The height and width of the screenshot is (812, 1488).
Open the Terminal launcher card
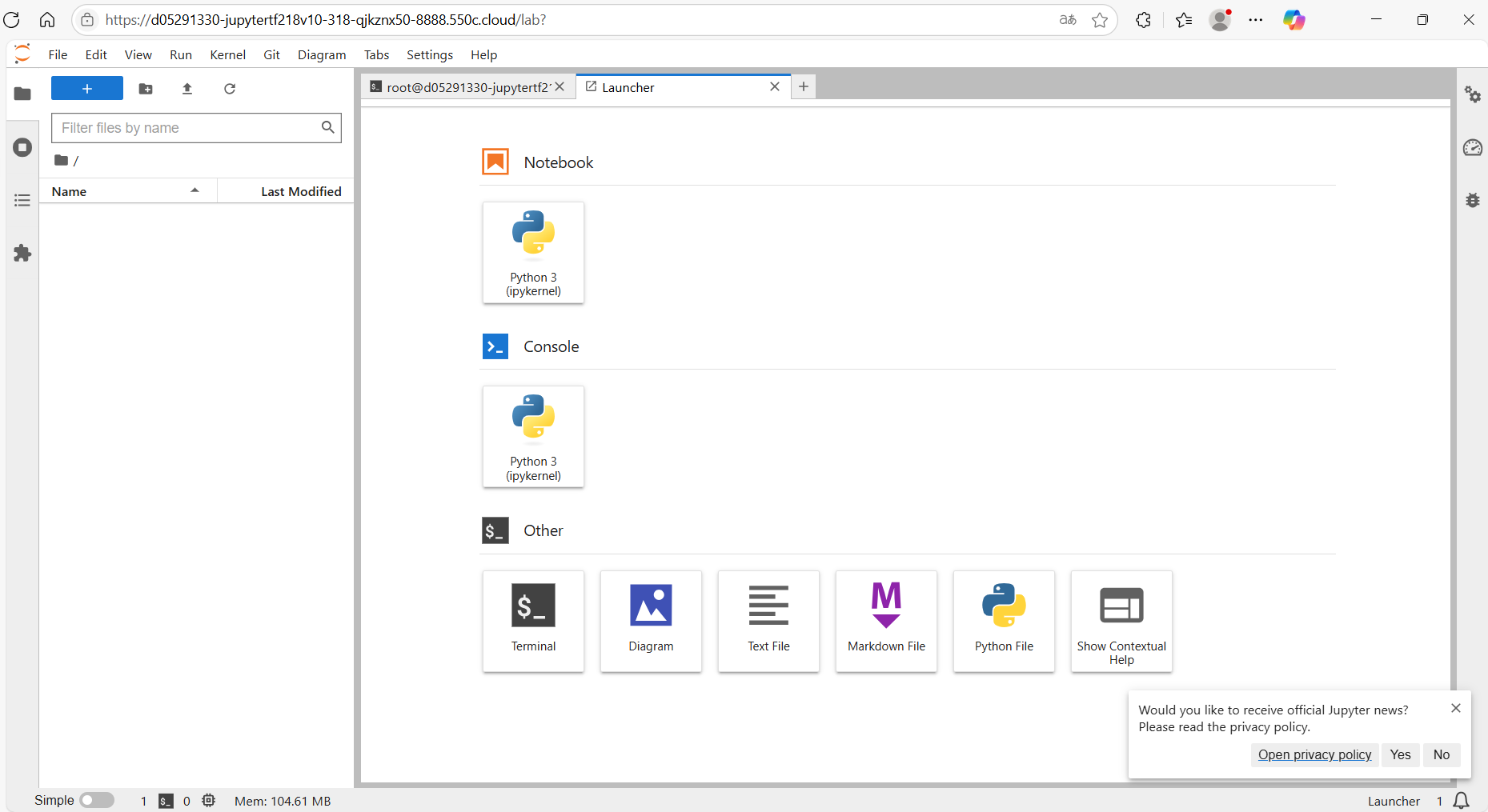pos(533,621)
